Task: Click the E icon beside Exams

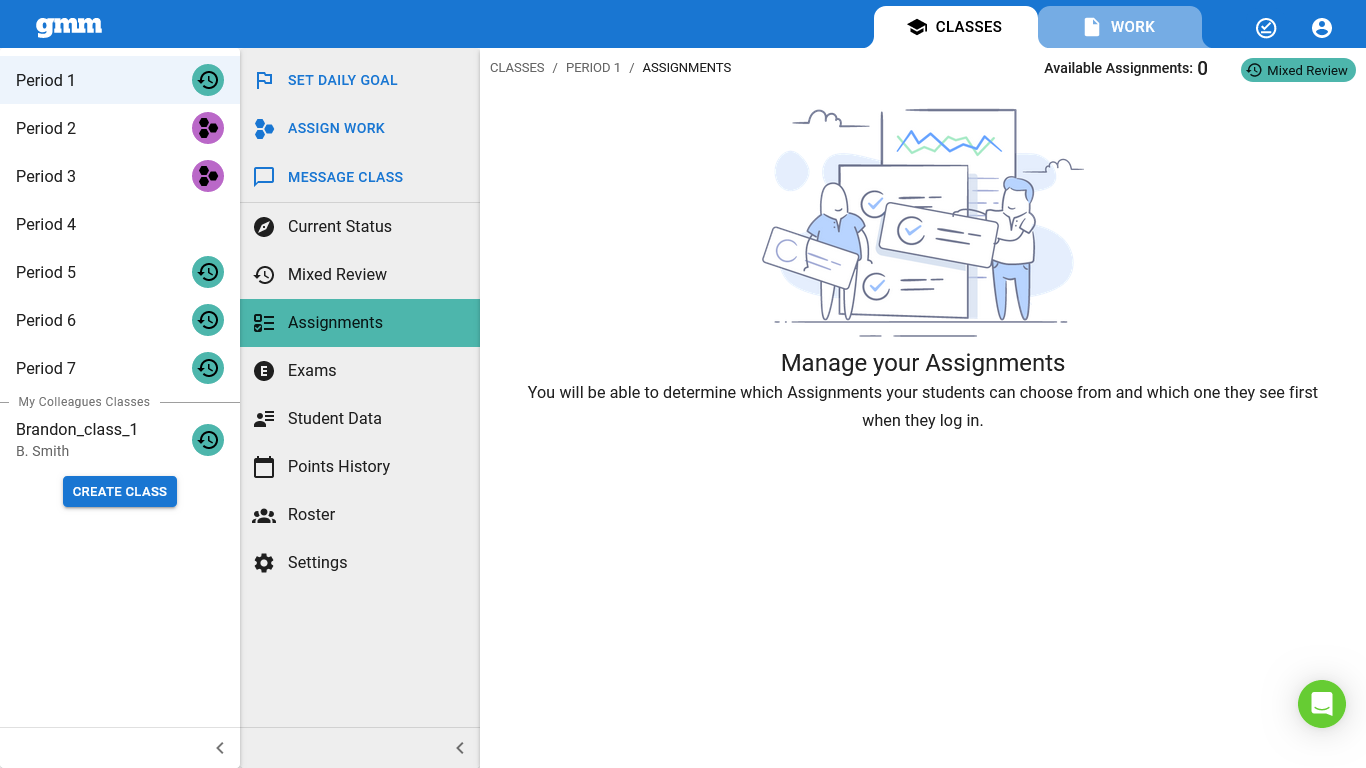Action: click(x=264, y=370)
